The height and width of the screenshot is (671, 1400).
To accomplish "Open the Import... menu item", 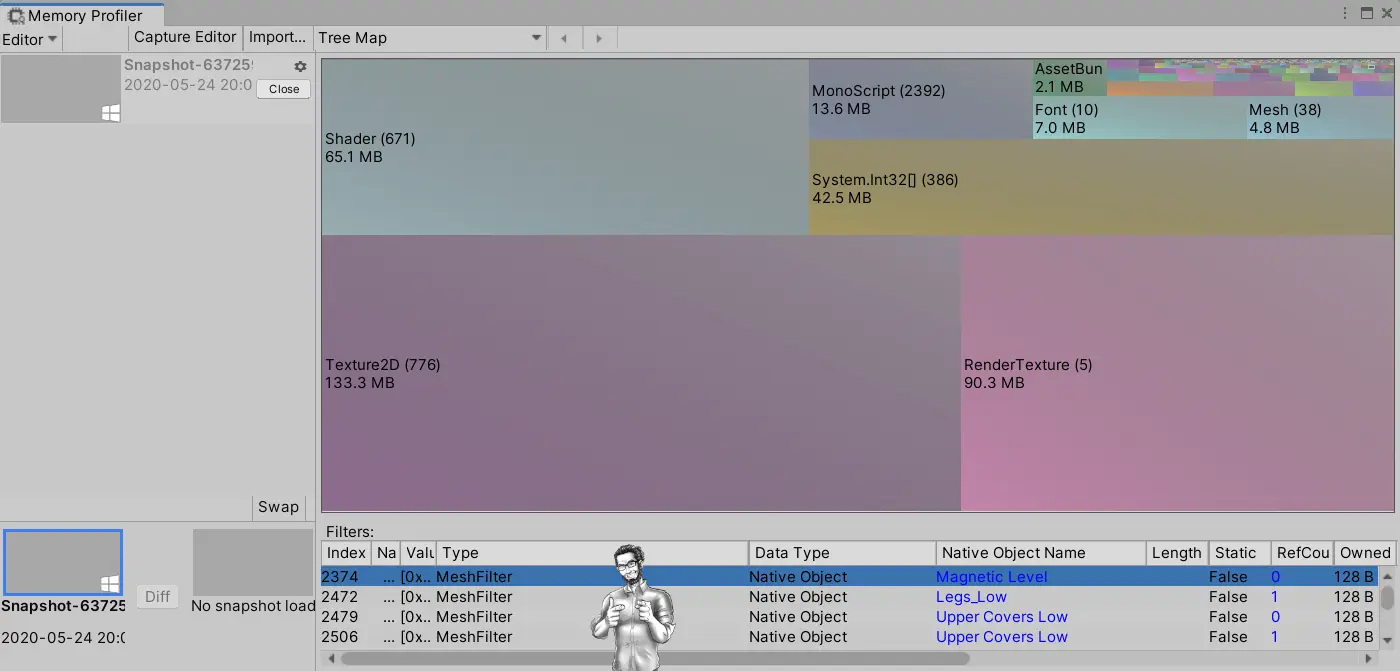I will coord(277,37).
